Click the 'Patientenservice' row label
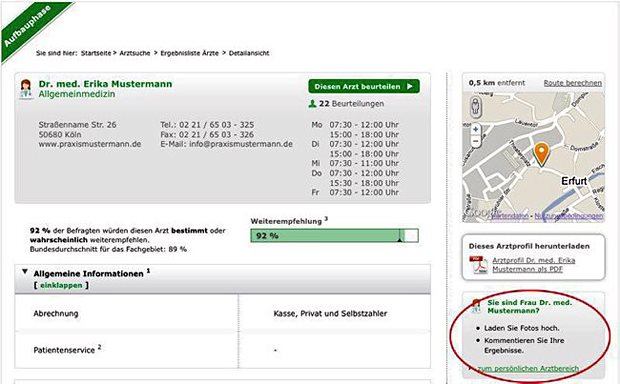 click(64, 350)
